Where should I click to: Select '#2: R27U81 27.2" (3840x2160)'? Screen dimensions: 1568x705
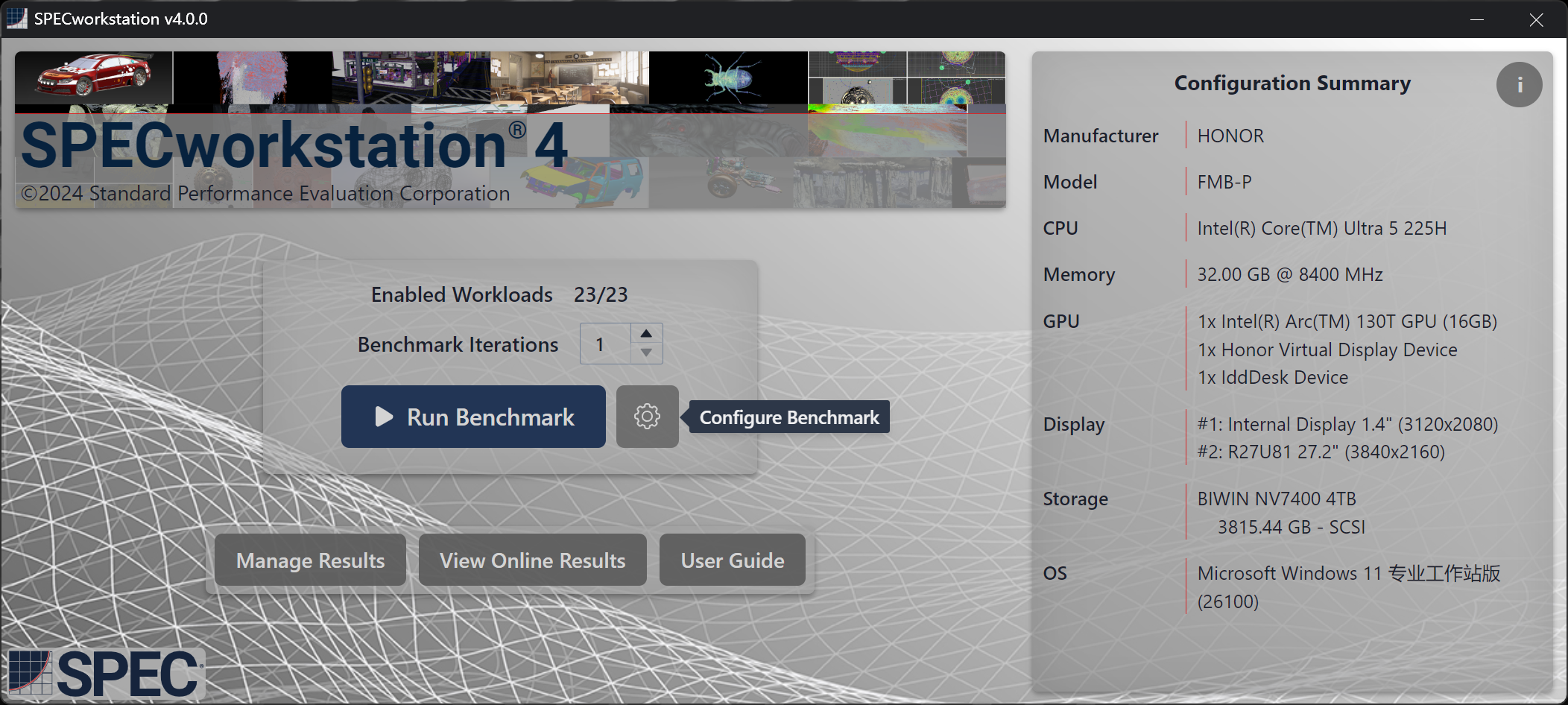click(x=1321, y=452)
